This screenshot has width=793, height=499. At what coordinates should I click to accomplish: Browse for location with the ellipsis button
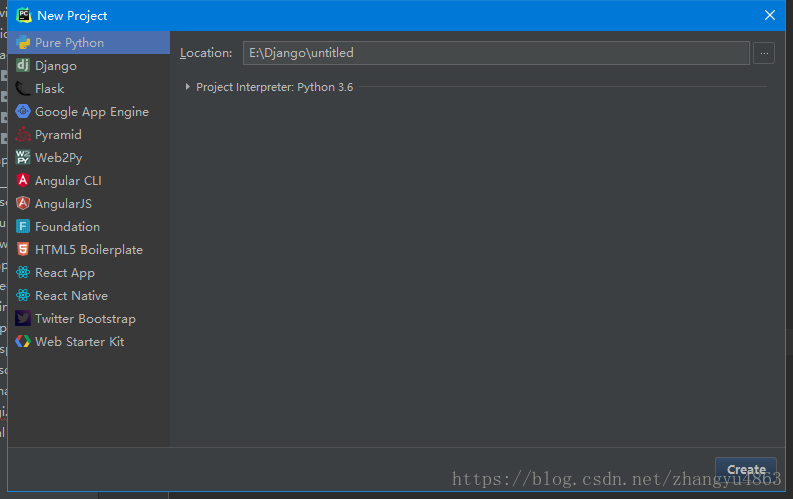point(764,53)
